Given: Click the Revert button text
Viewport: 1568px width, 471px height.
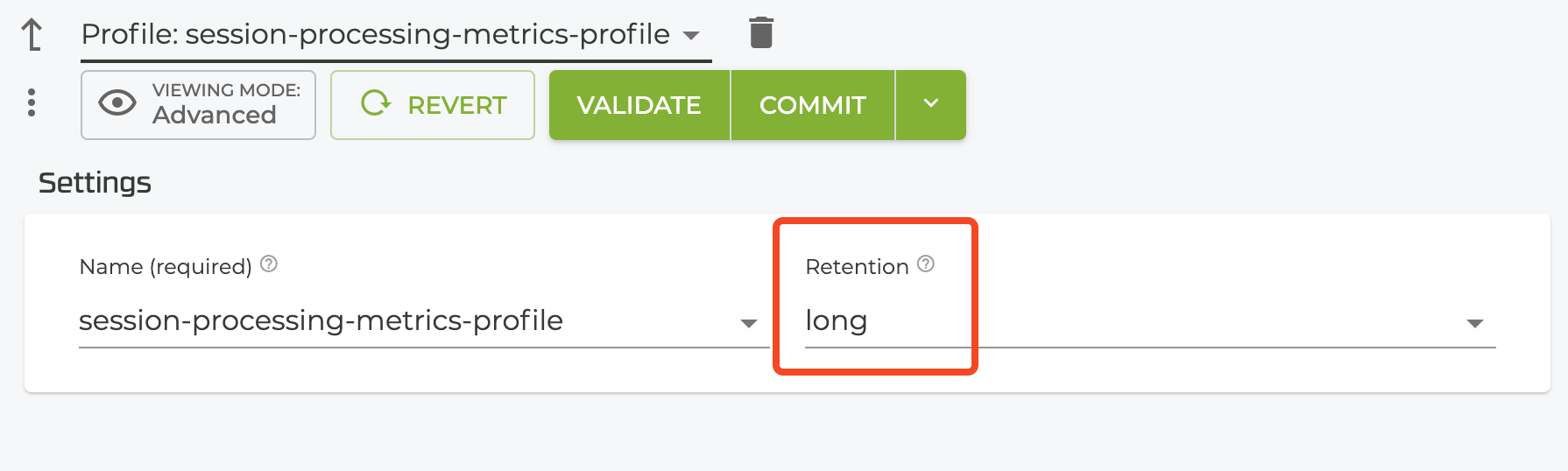Looking at the screenshot, I should click(456, 105).
